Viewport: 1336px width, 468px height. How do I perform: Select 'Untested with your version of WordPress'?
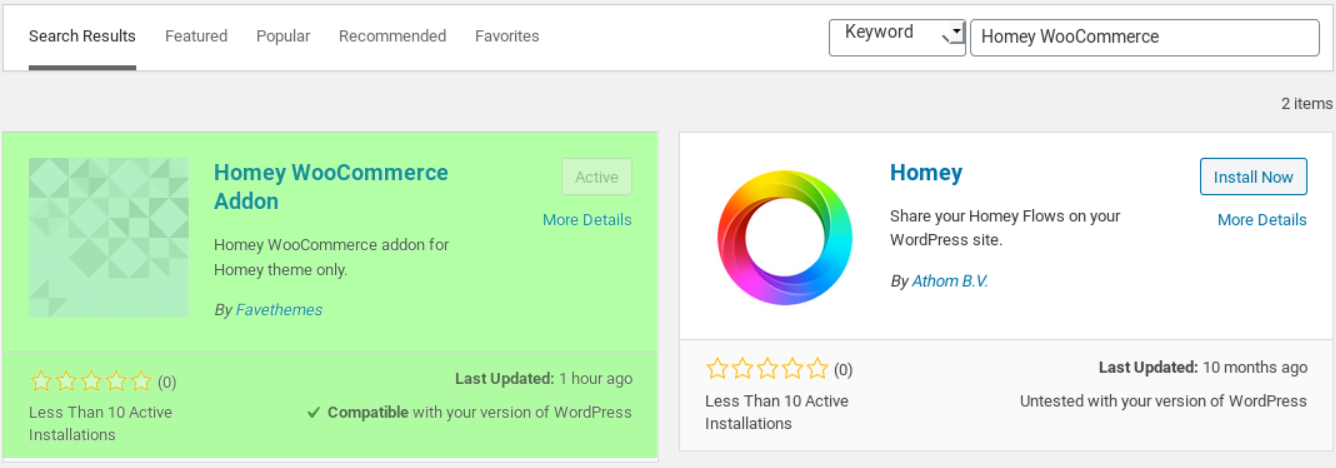point(1163,401)
